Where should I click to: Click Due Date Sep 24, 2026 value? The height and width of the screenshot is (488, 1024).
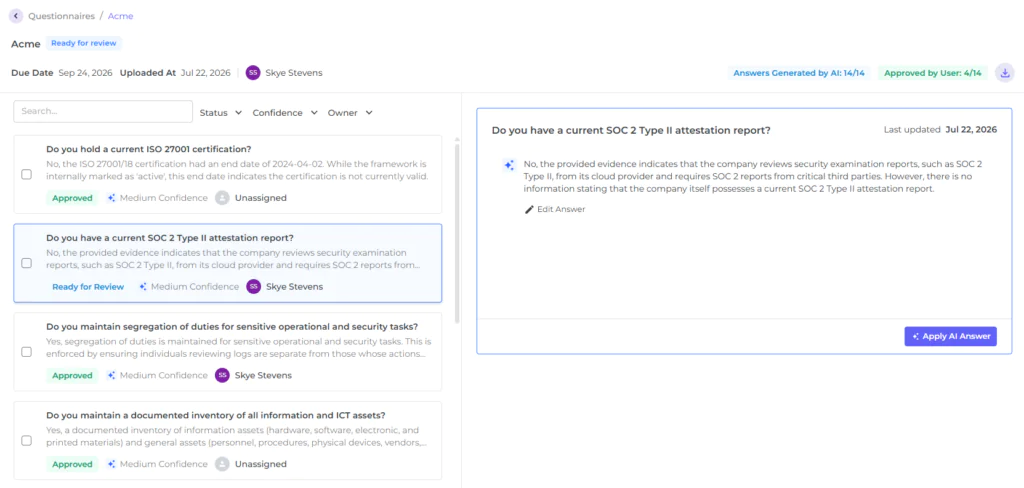click(86, 73)
